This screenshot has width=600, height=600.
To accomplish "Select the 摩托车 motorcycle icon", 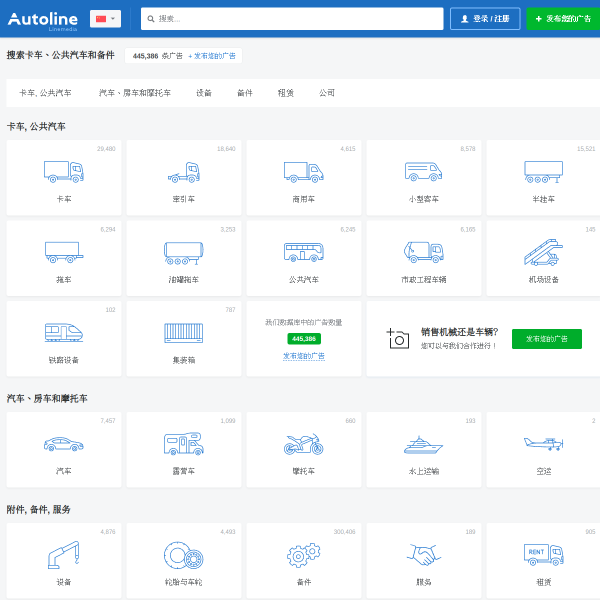I will (303, 444).
